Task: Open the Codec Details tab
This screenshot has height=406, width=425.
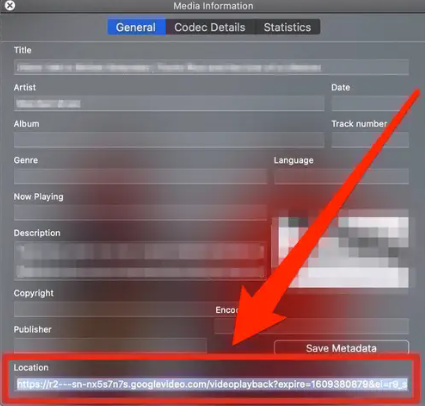Action: coord(210,27)
